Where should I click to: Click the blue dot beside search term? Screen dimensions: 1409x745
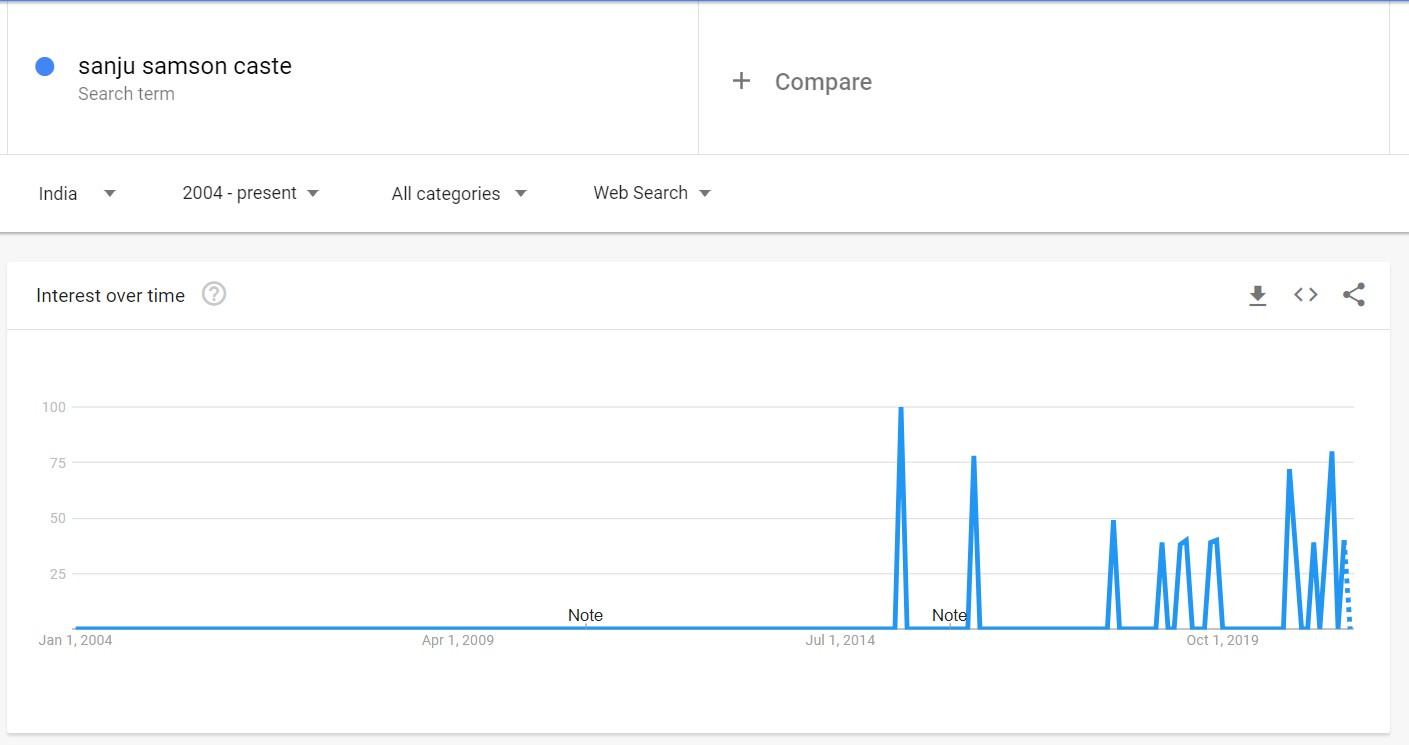(x=44, y=67)
